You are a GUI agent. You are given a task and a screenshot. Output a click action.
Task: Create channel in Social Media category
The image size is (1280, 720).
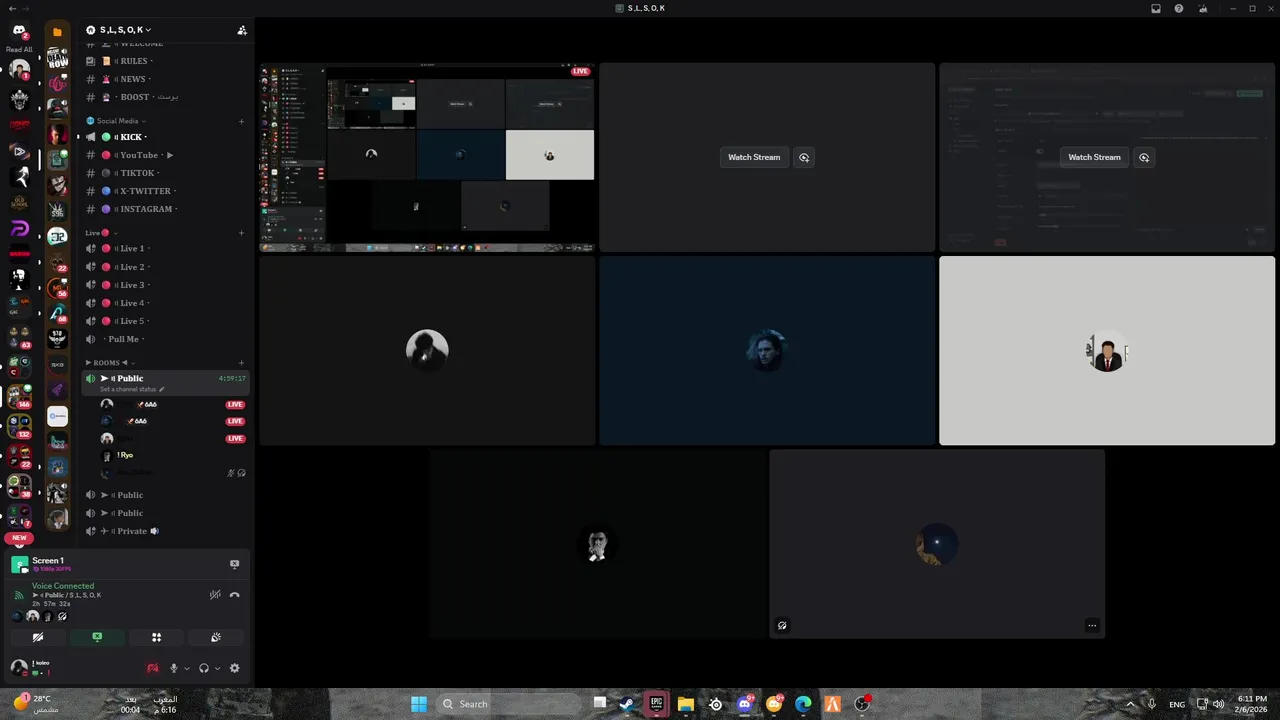point(241,121)
